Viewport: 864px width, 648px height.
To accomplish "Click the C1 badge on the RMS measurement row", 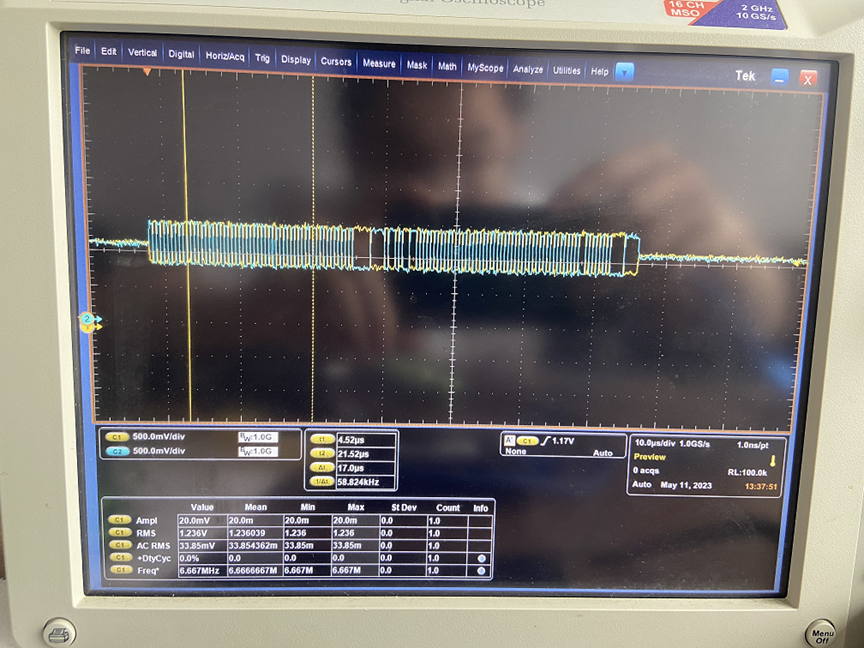I will coord(119,532).
